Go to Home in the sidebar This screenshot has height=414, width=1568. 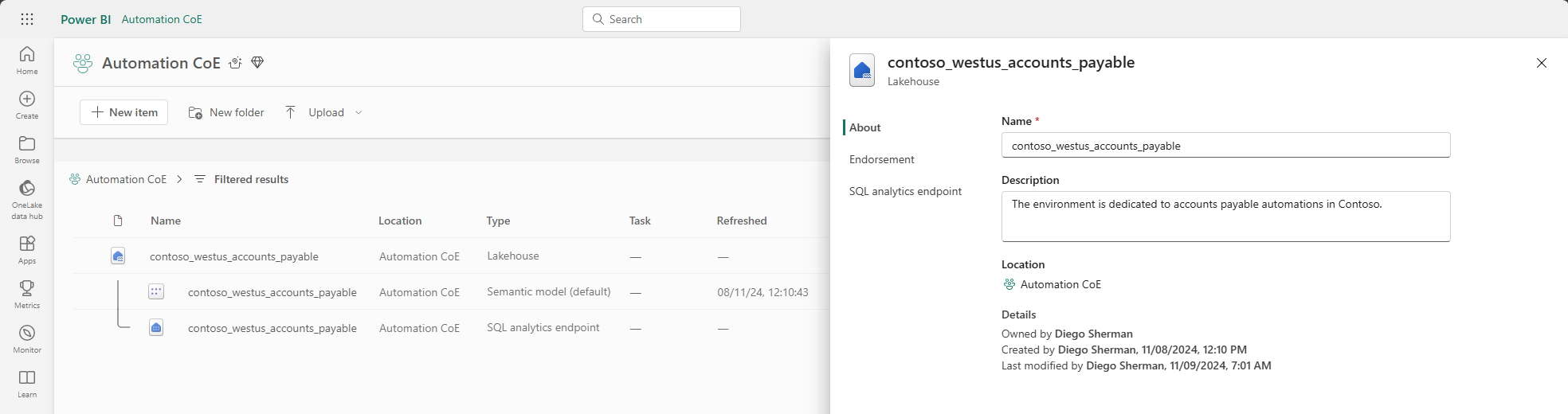point(27,60)
